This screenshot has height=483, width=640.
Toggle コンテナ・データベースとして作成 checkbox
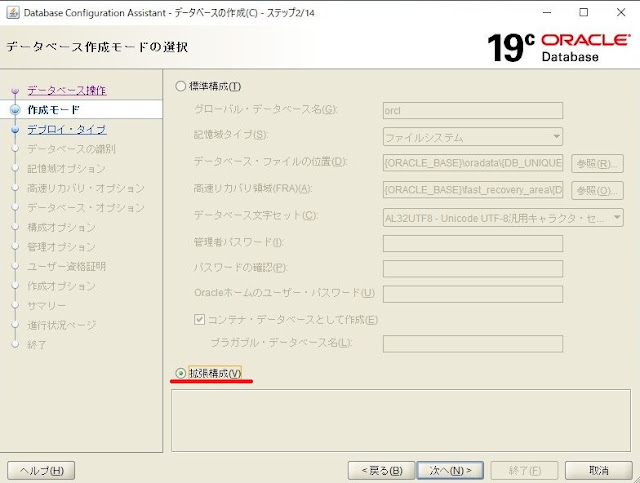[199, 319]
